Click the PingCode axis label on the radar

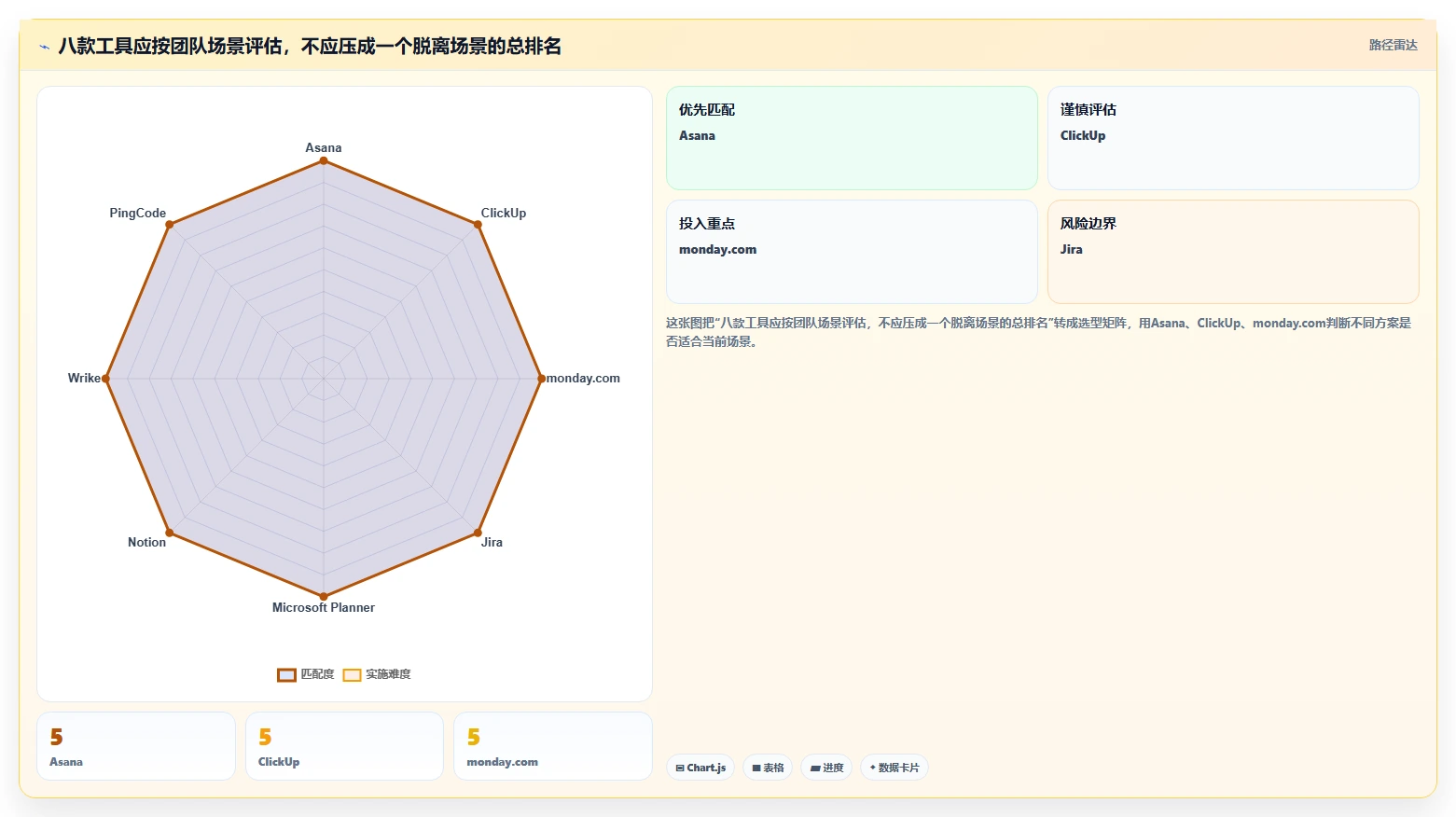[x=137, y=213]
